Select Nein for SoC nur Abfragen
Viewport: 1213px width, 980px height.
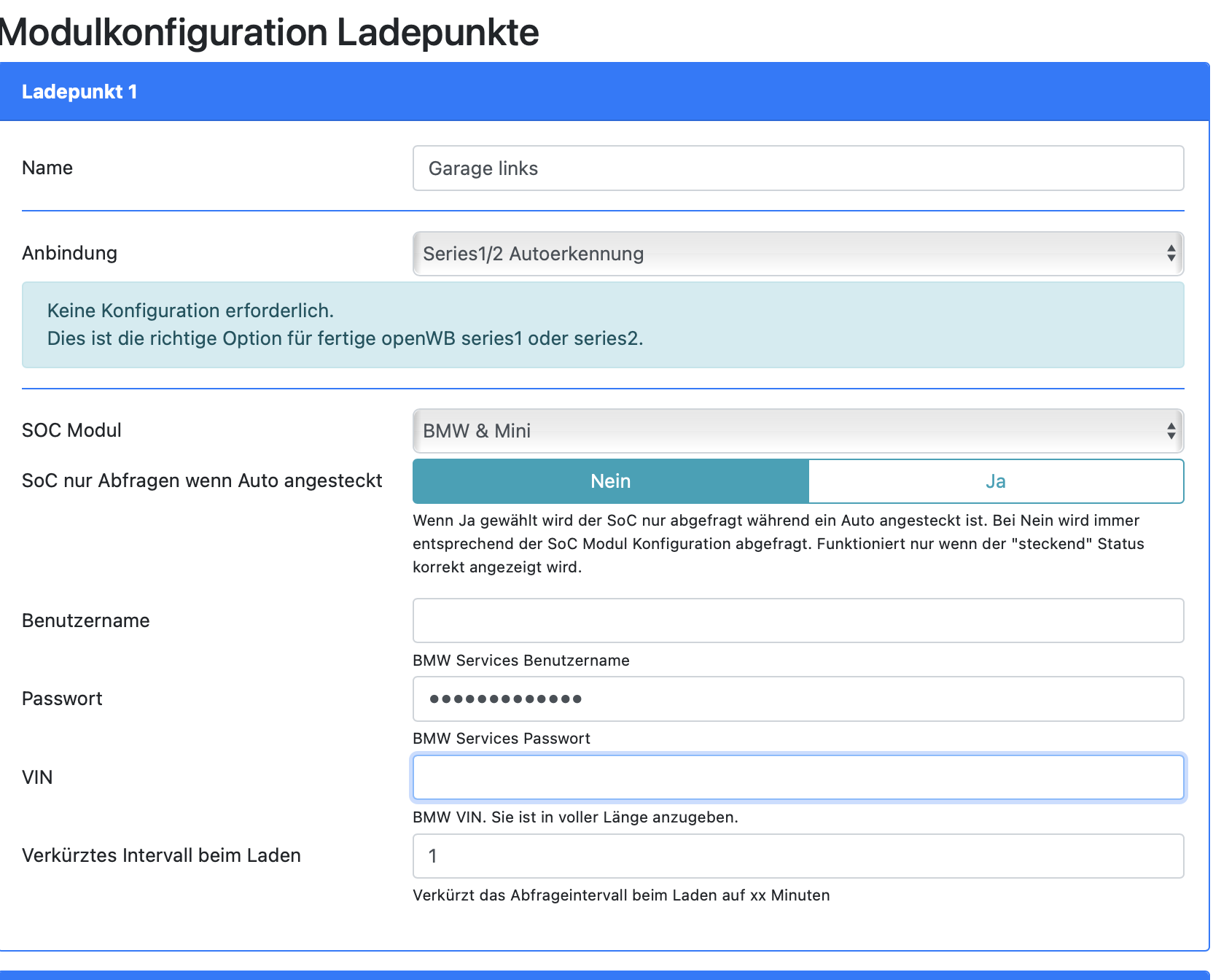click(611, 481)
